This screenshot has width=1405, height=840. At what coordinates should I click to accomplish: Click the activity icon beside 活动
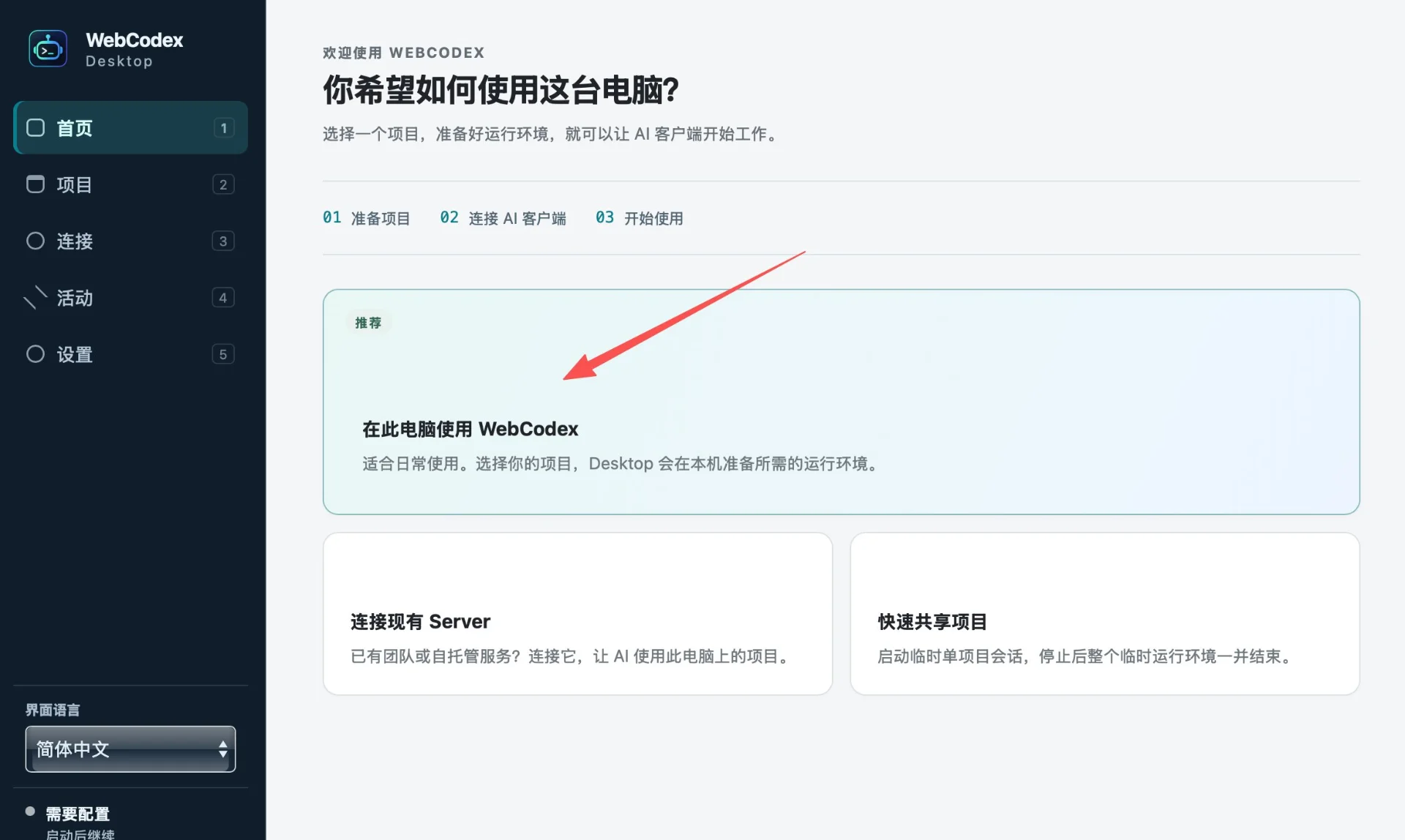click(x=35, y=297)
